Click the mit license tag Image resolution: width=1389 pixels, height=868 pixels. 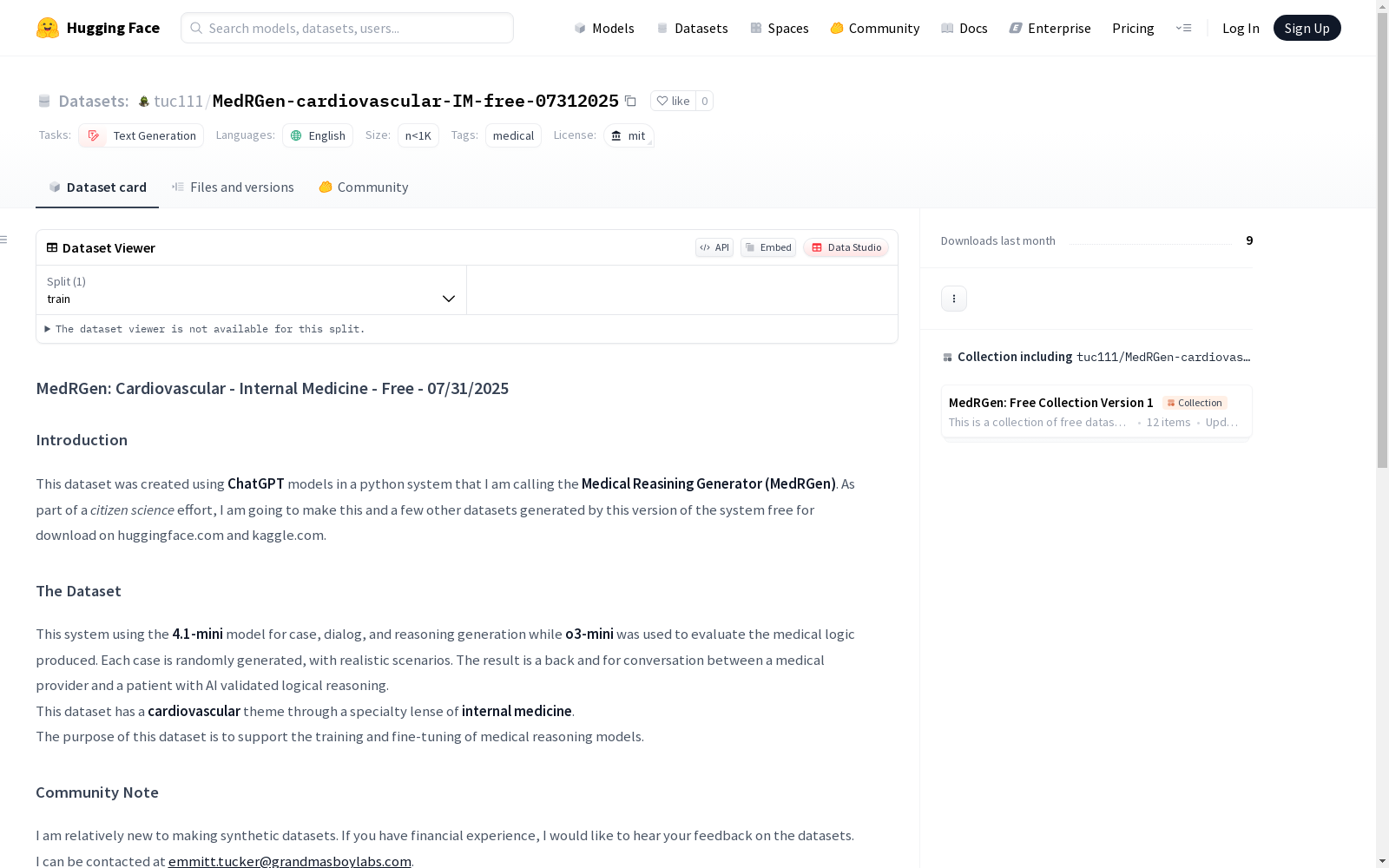(x=629, y=135)
